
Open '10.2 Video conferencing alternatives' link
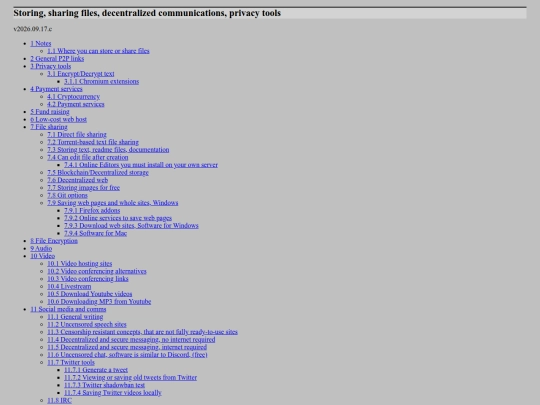(97, 271)
